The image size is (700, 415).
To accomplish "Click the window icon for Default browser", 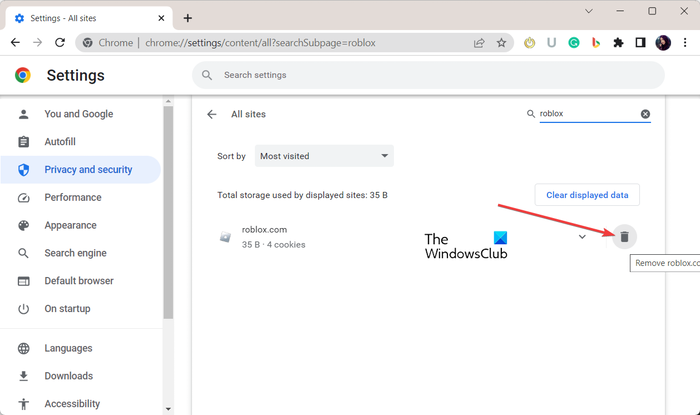I will coord(23,281).
